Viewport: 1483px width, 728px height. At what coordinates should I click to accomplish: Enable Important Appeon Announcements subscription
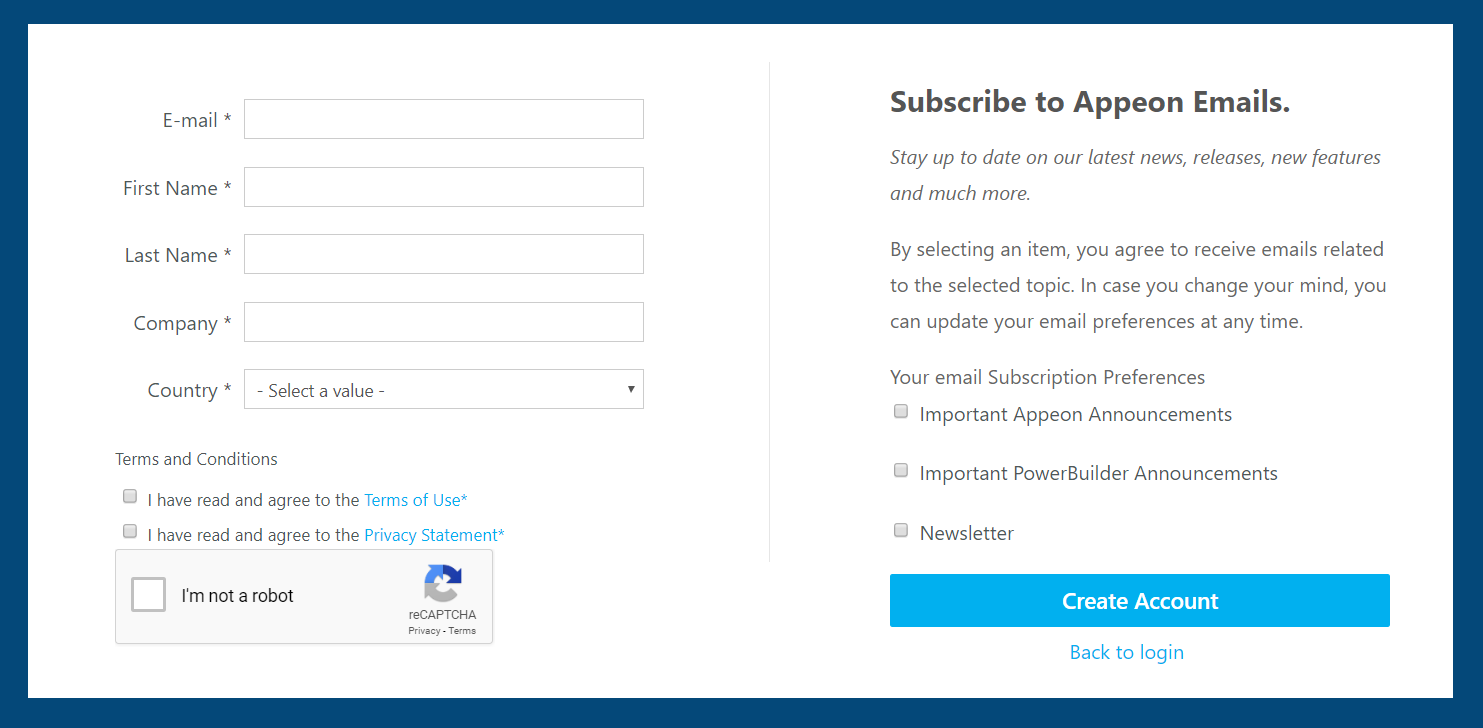click(x=901, y=411)
